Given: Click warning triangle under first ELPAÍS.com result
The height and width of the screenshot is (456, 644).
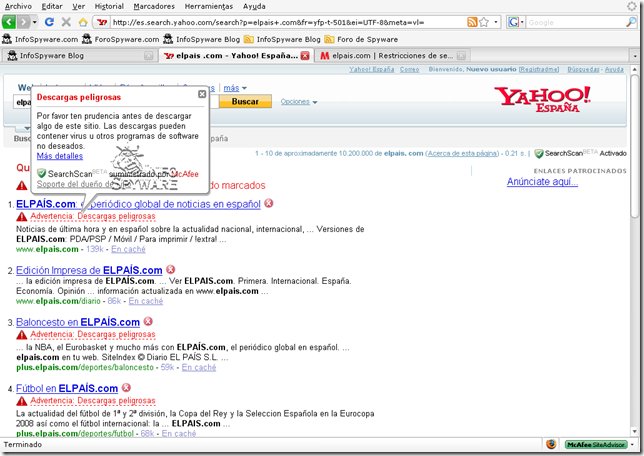Looking at the screenshot, I should [x=22, y=216].
